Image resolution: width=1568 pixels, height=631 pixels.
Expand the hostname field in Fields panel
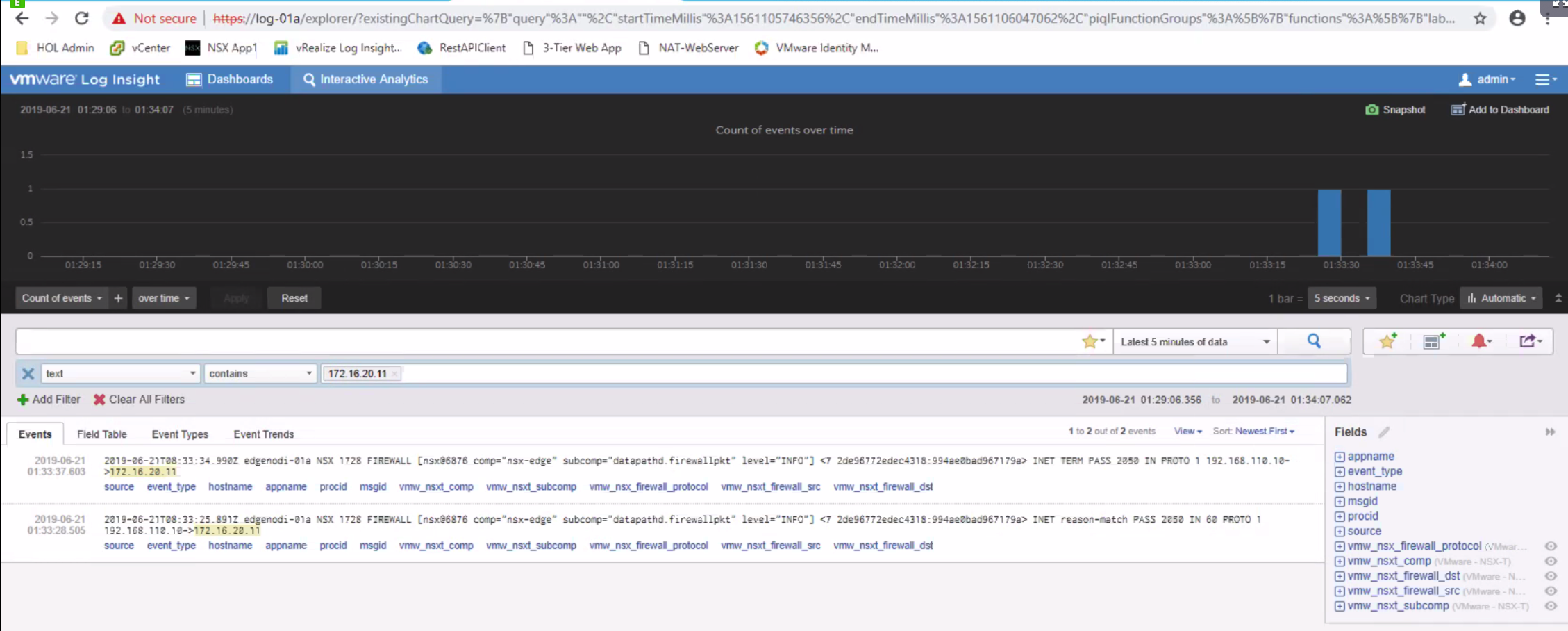pyautogui.click(x=1340, y=486)
